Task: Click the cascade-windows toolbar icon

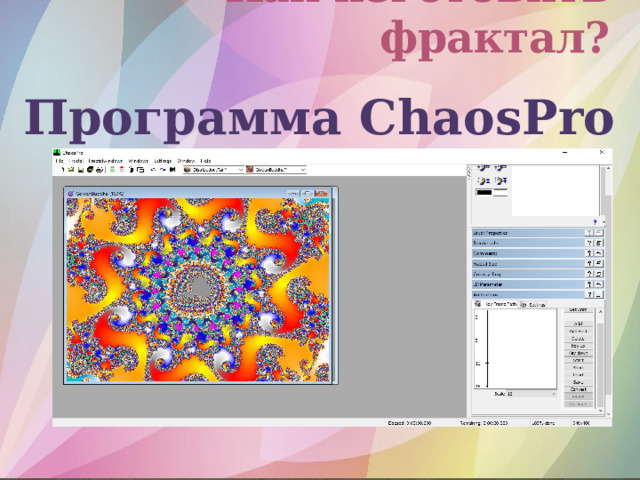Action: tap(140, 169)
